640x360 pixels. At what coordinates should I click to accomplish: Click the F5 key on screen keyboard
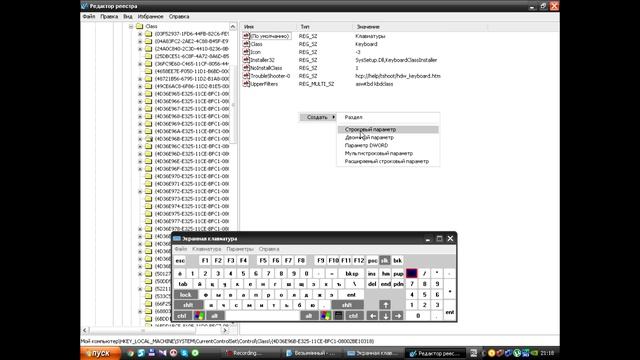click(x=263, y=260)
